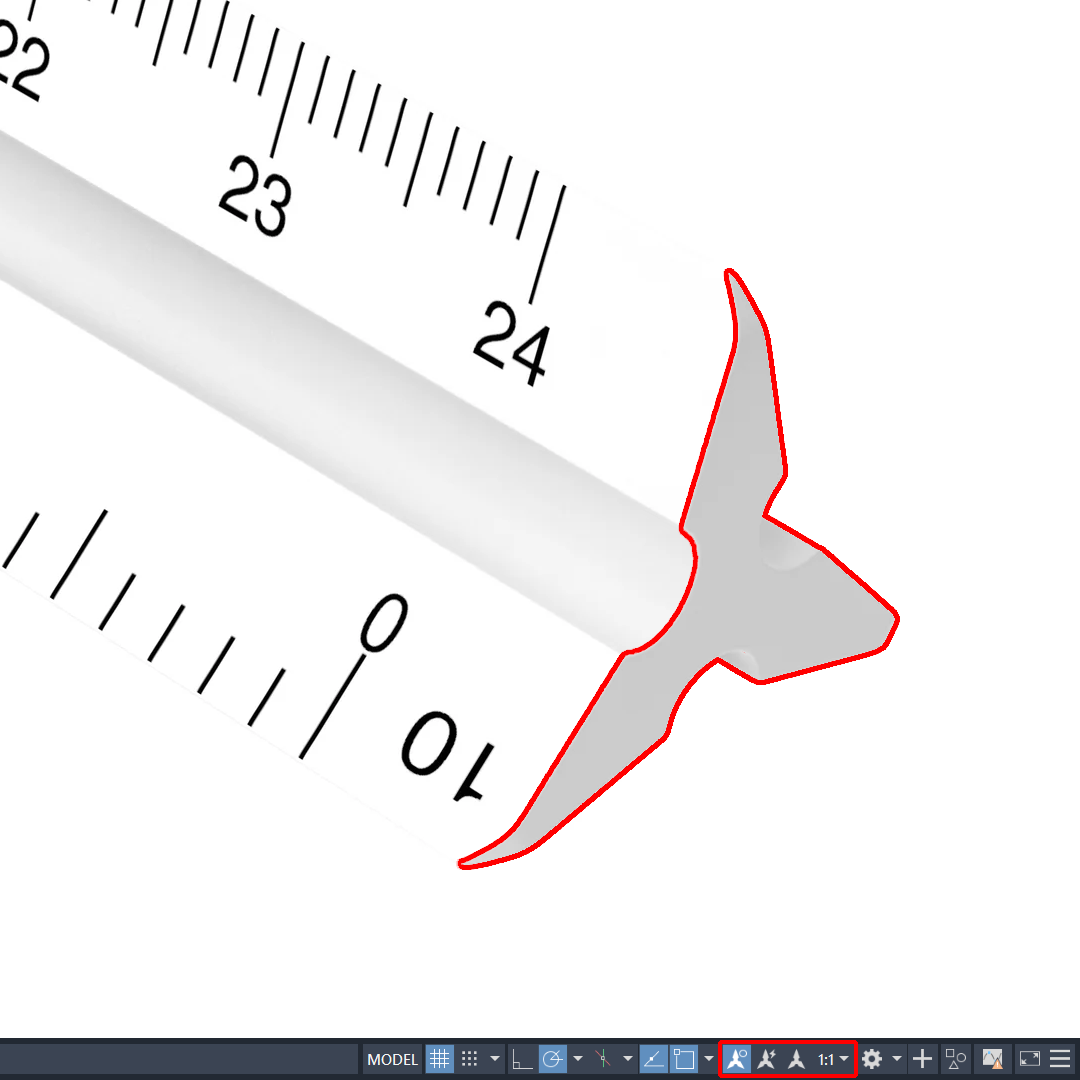Click the clean screen icon

pos(1030,1059)
